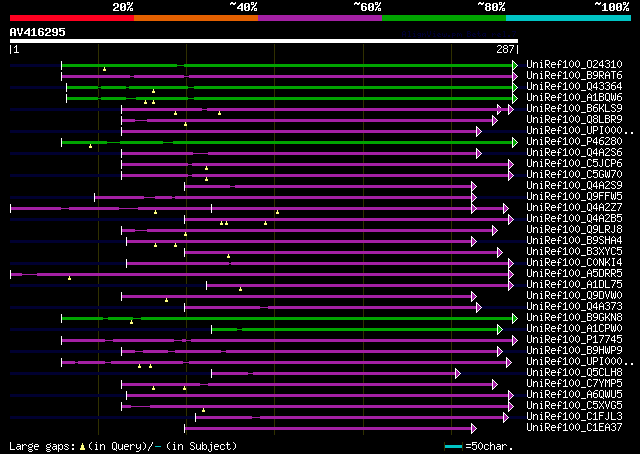Select the UniRef100_A1DL75 label

[x=574, y=285]
